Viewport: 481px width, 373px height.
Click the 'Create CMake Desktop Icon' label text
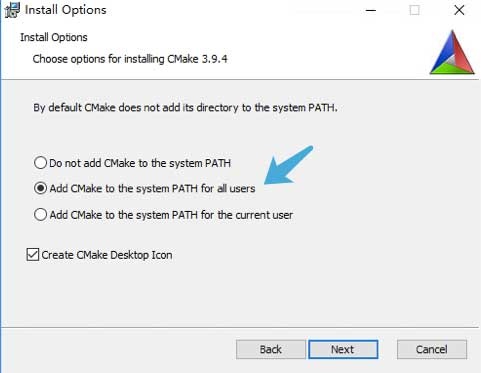(107, 255)
